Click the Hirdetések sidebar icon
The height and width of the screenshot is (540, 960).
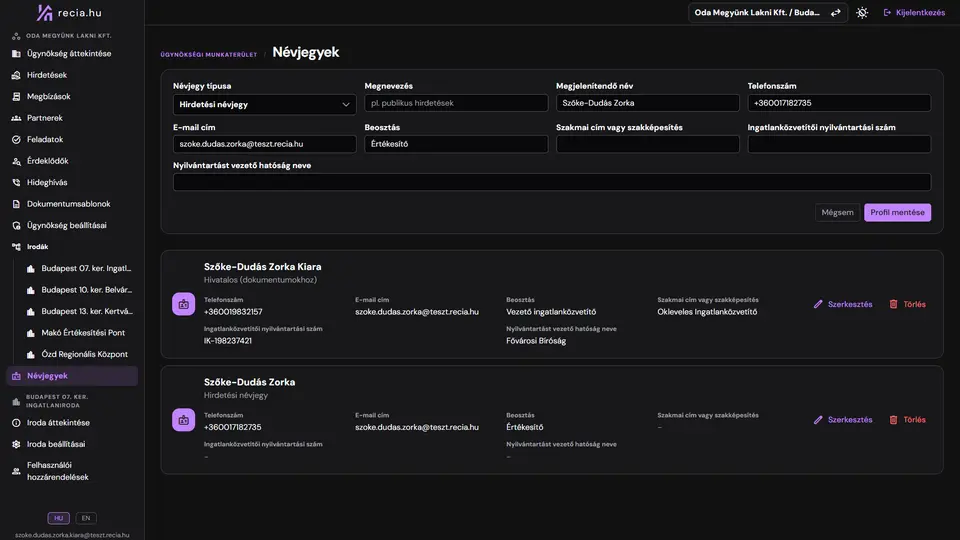pyautogui.click(x=16, y=75)
